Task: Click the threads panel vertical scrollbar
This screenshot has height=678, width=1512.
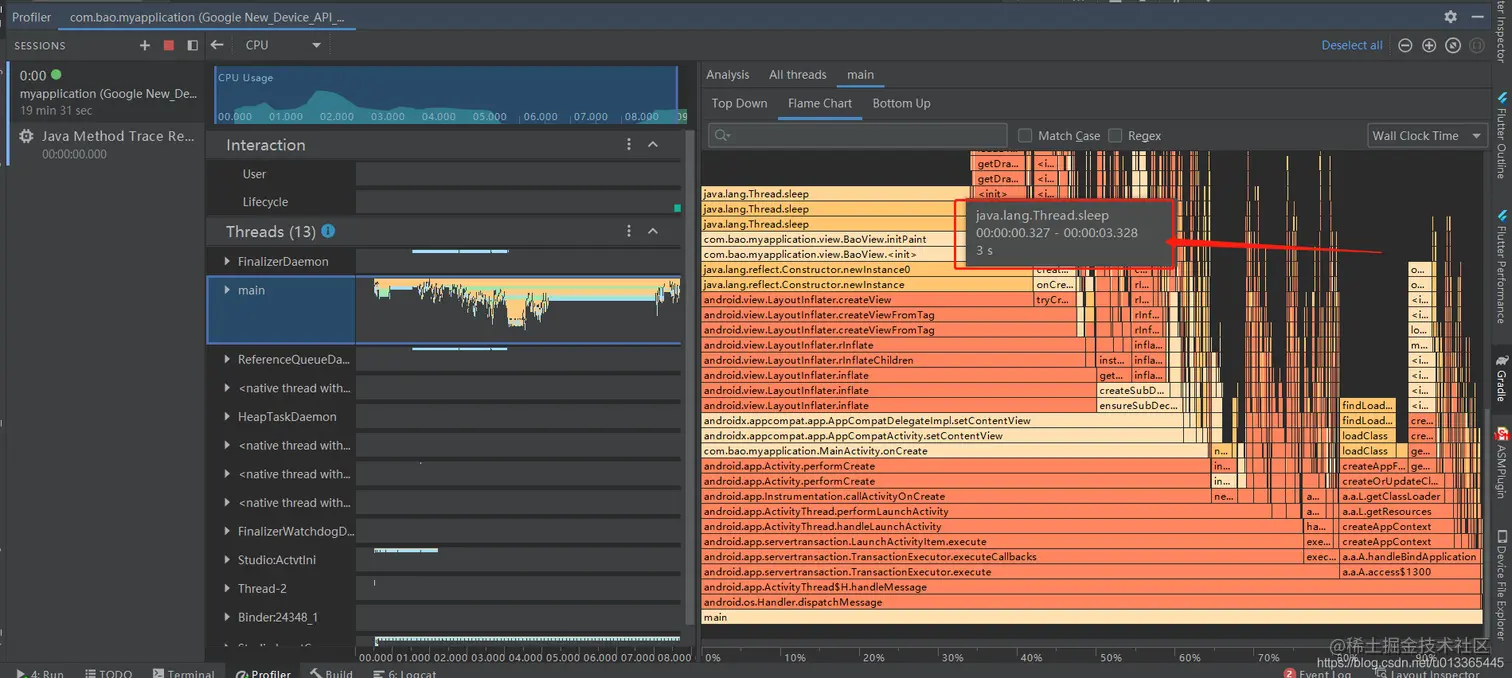Action: point(689,380)
